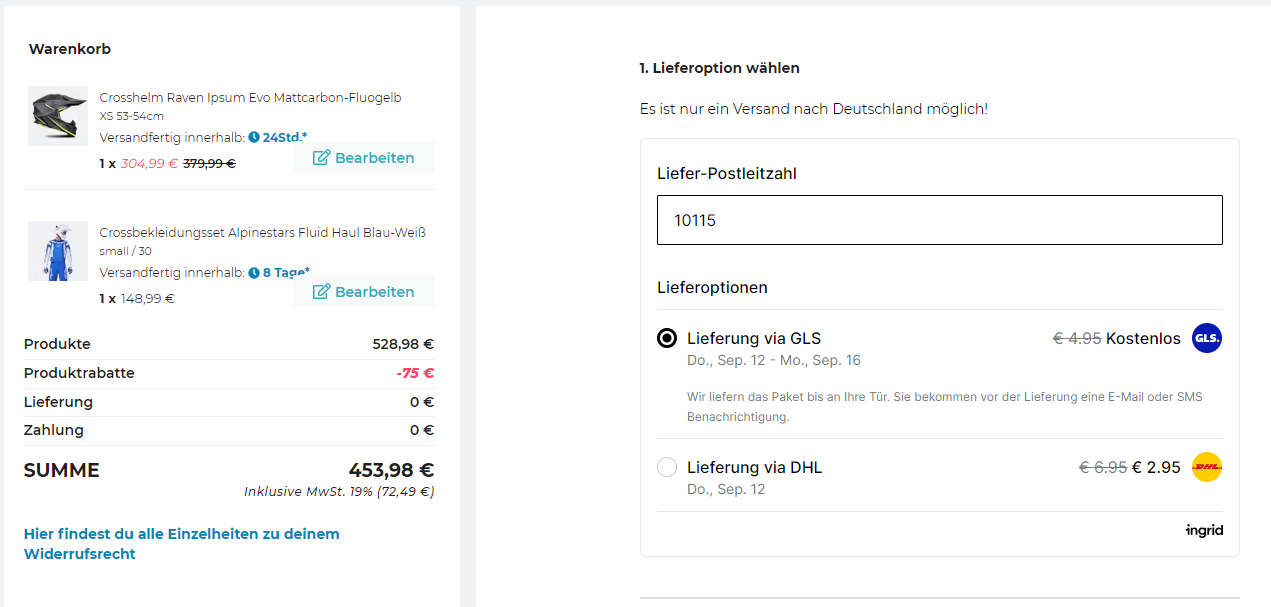The width and height of the screenshot is (1271, 607).
Task: Open the Widerrufsrecht details link
Action: coord(181,543)
